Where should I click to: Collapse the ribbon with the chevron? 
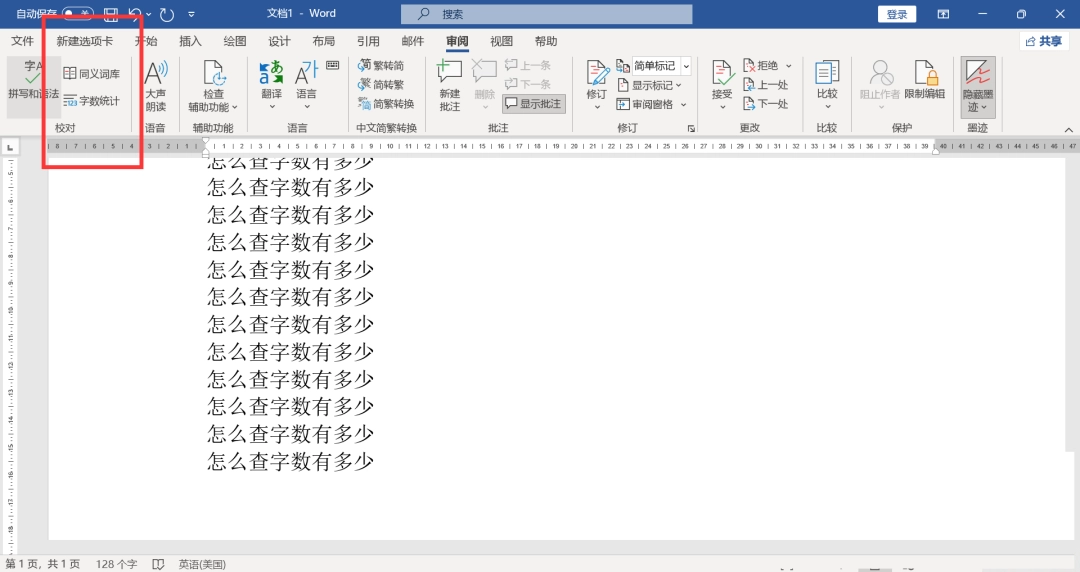pyautogui.click(x=1068, y=130)
